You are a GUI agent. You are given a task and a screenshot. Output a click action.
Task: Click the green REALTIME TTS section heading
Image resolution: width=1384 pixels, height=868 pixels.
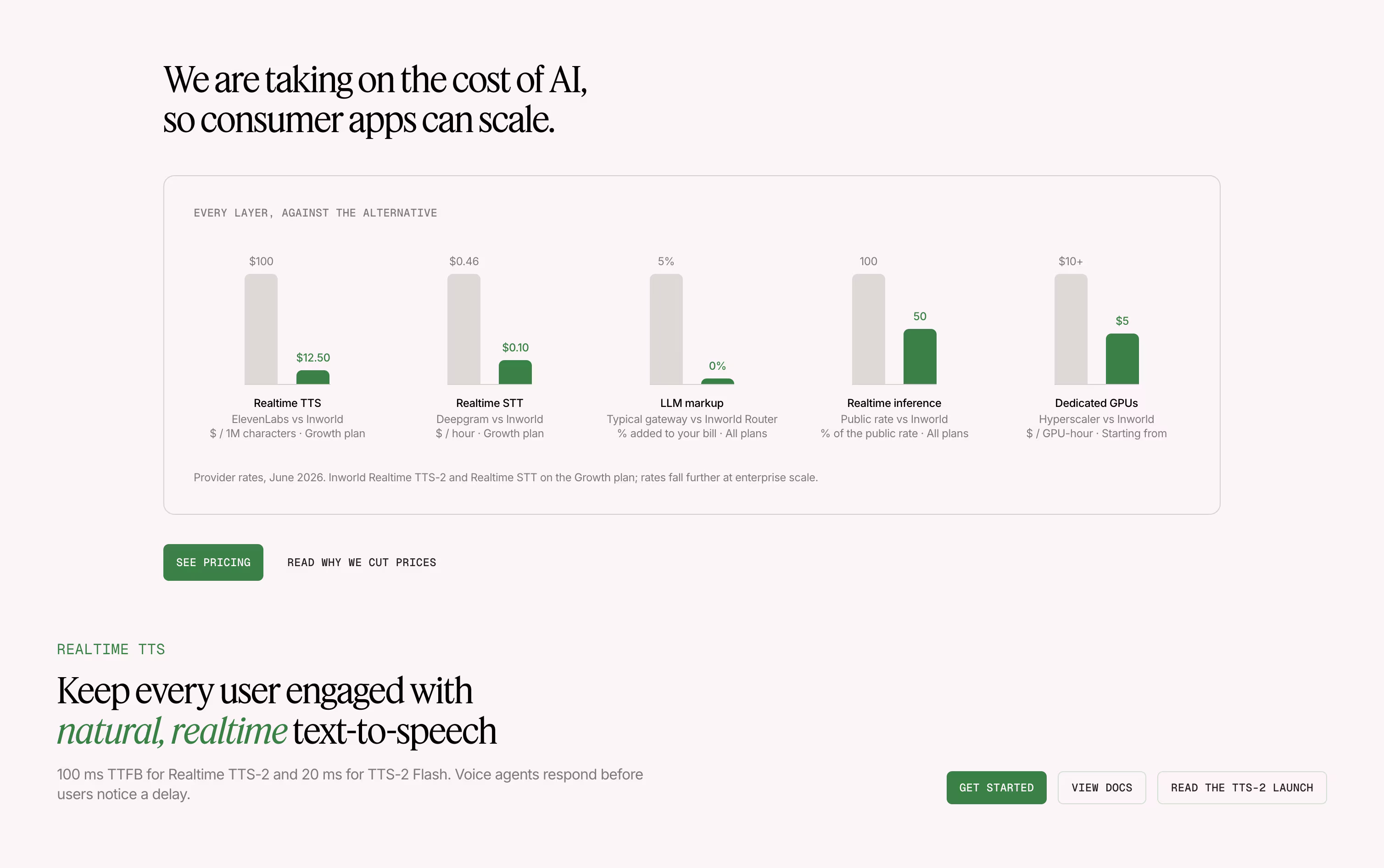111,649
